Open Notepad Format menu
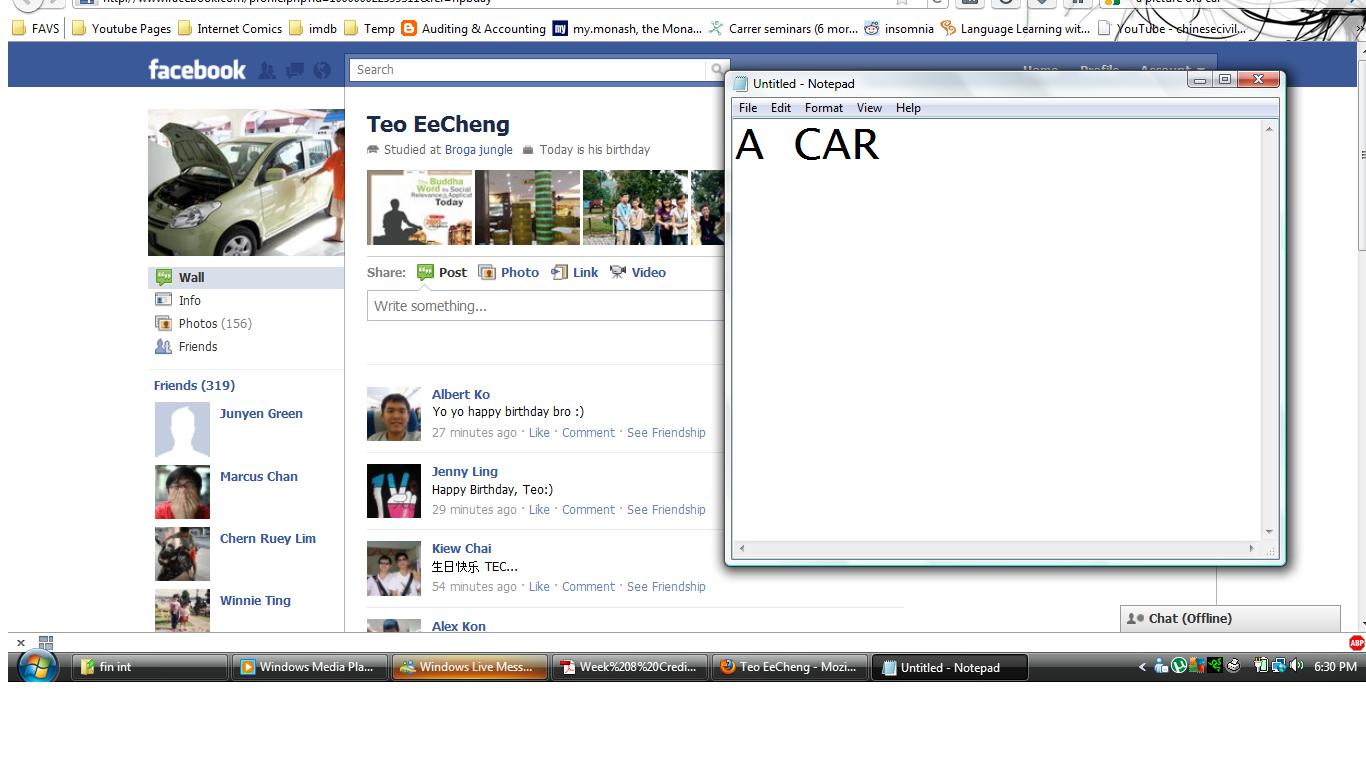The image size is (1366, 768). click(824, 108)
